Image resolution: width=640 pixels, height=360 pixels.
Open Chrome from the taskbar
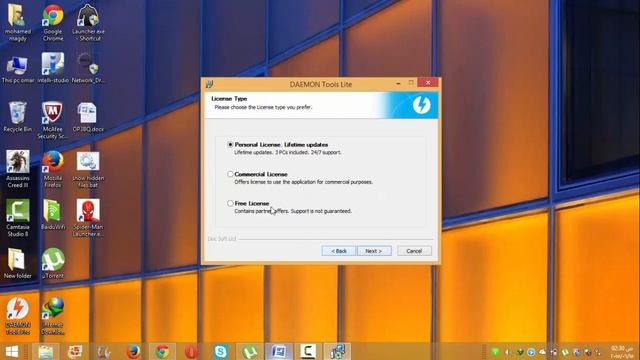tap(162, 351)
